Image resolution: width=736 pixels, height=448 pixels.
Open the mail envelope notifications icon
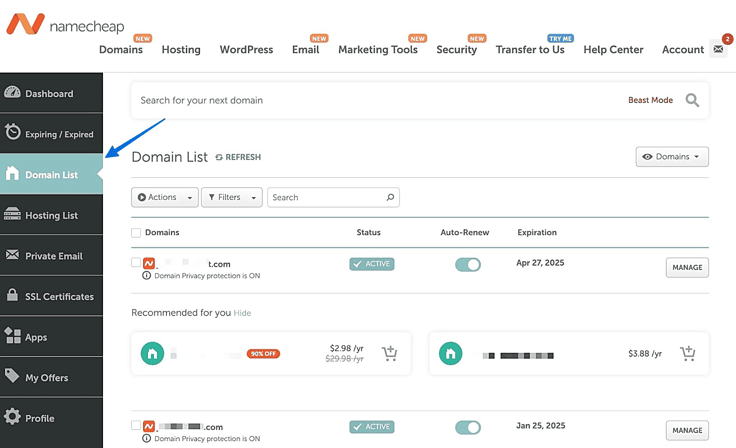[x=718, y=49]
